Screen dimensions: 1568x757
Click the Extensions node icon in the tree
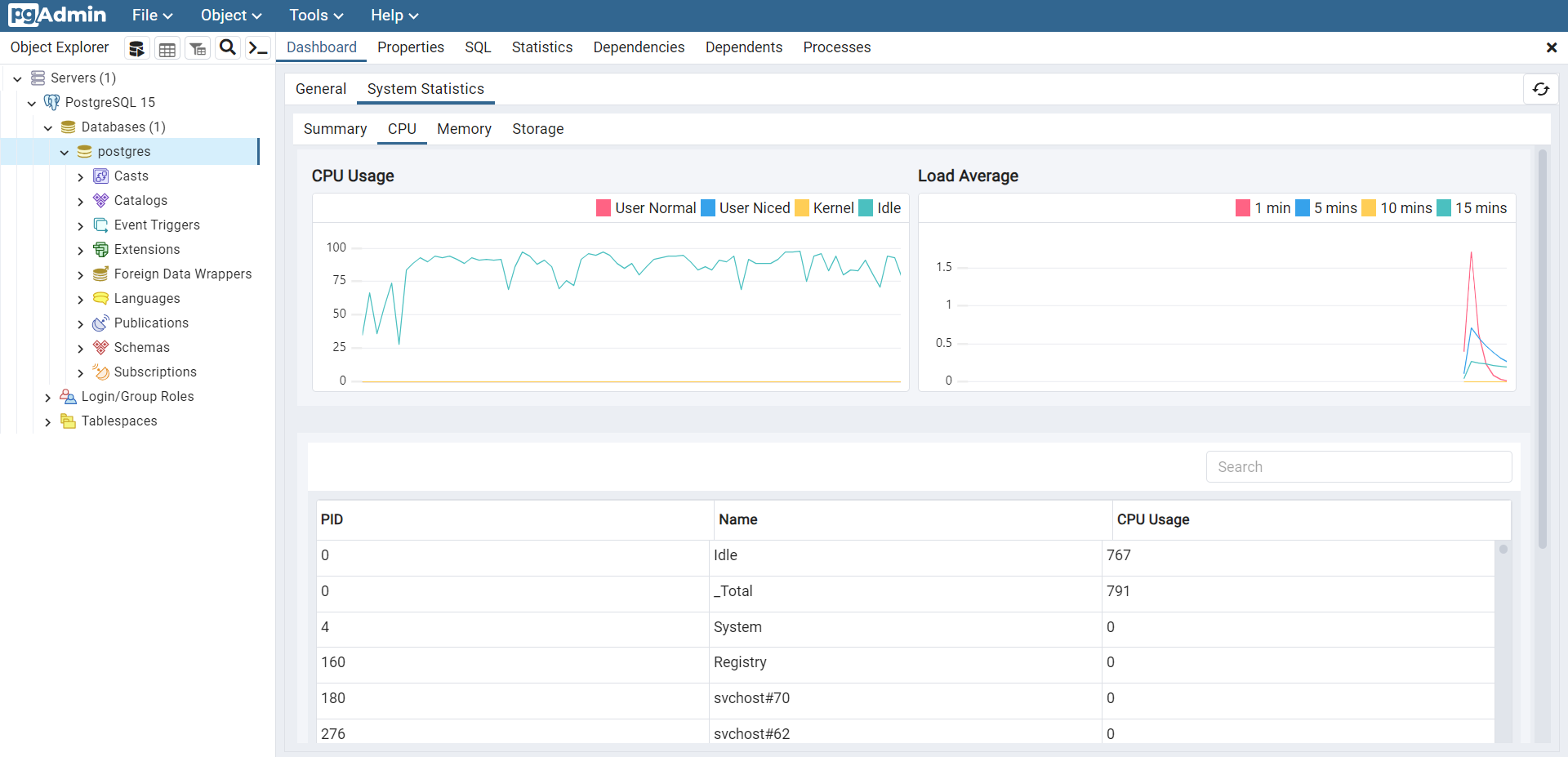(100, 250)
